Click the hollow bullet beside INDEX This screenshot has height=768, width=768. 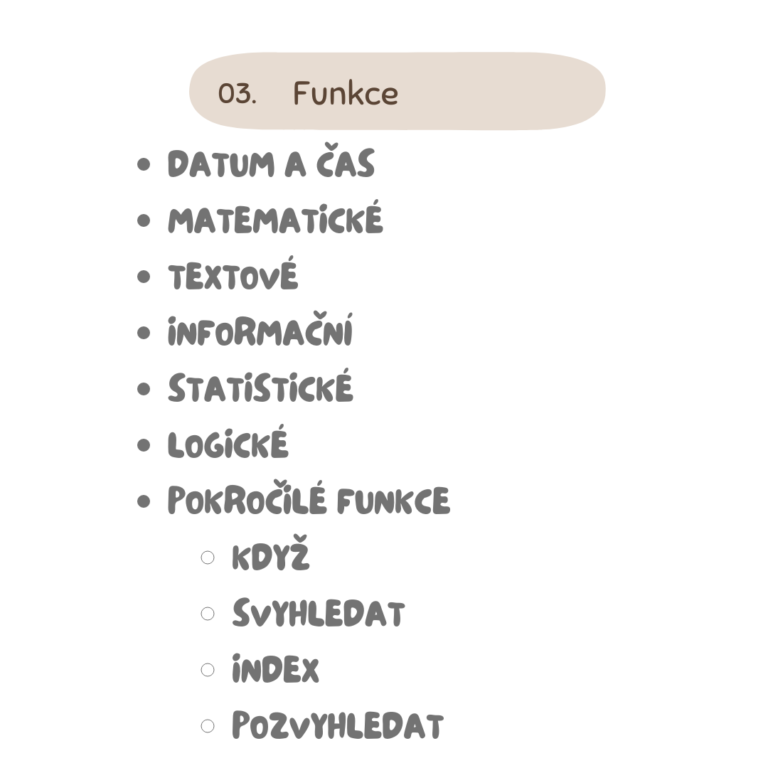point(208,670)
